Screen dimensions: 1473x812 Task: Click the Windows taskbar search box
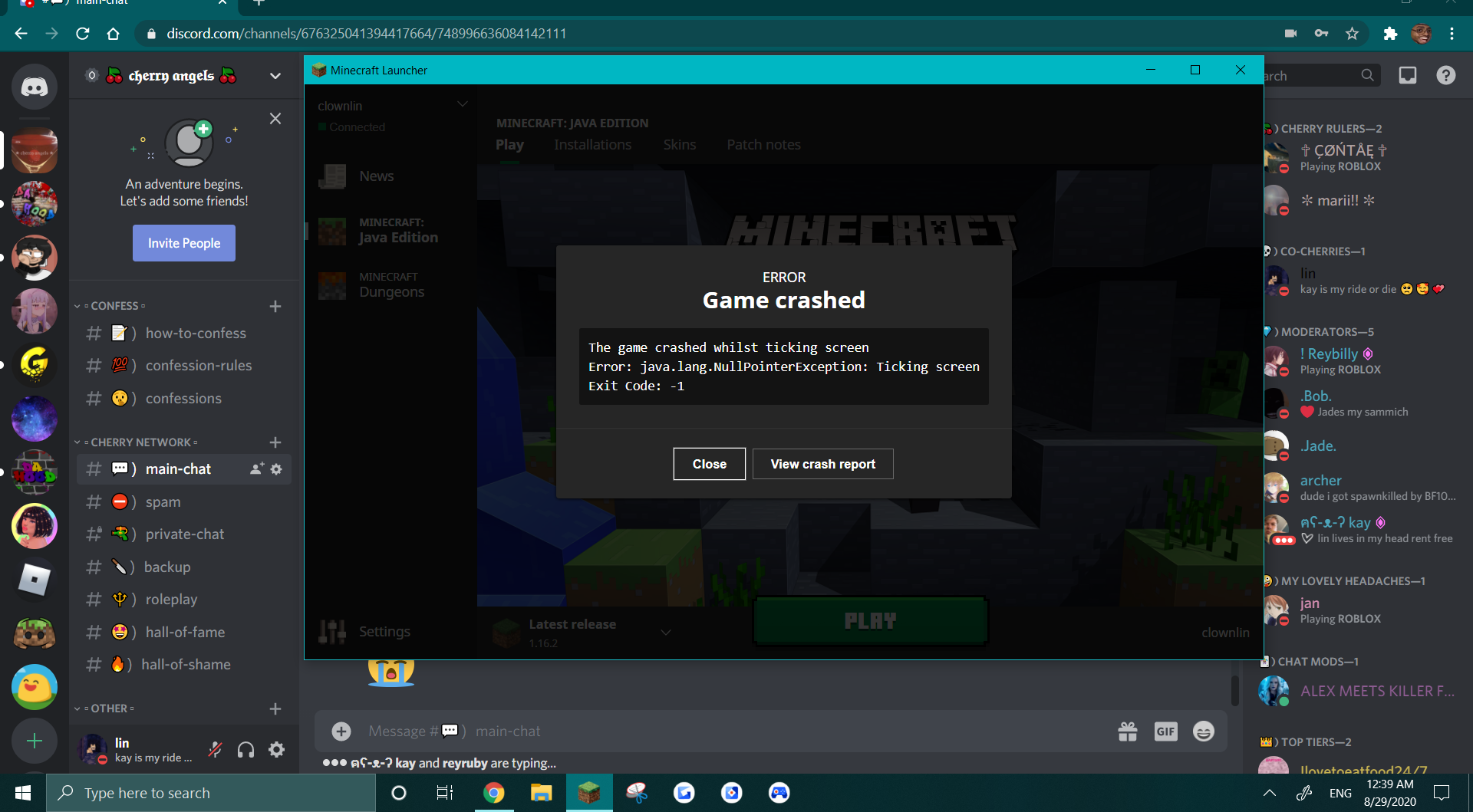tap(211, 793)
